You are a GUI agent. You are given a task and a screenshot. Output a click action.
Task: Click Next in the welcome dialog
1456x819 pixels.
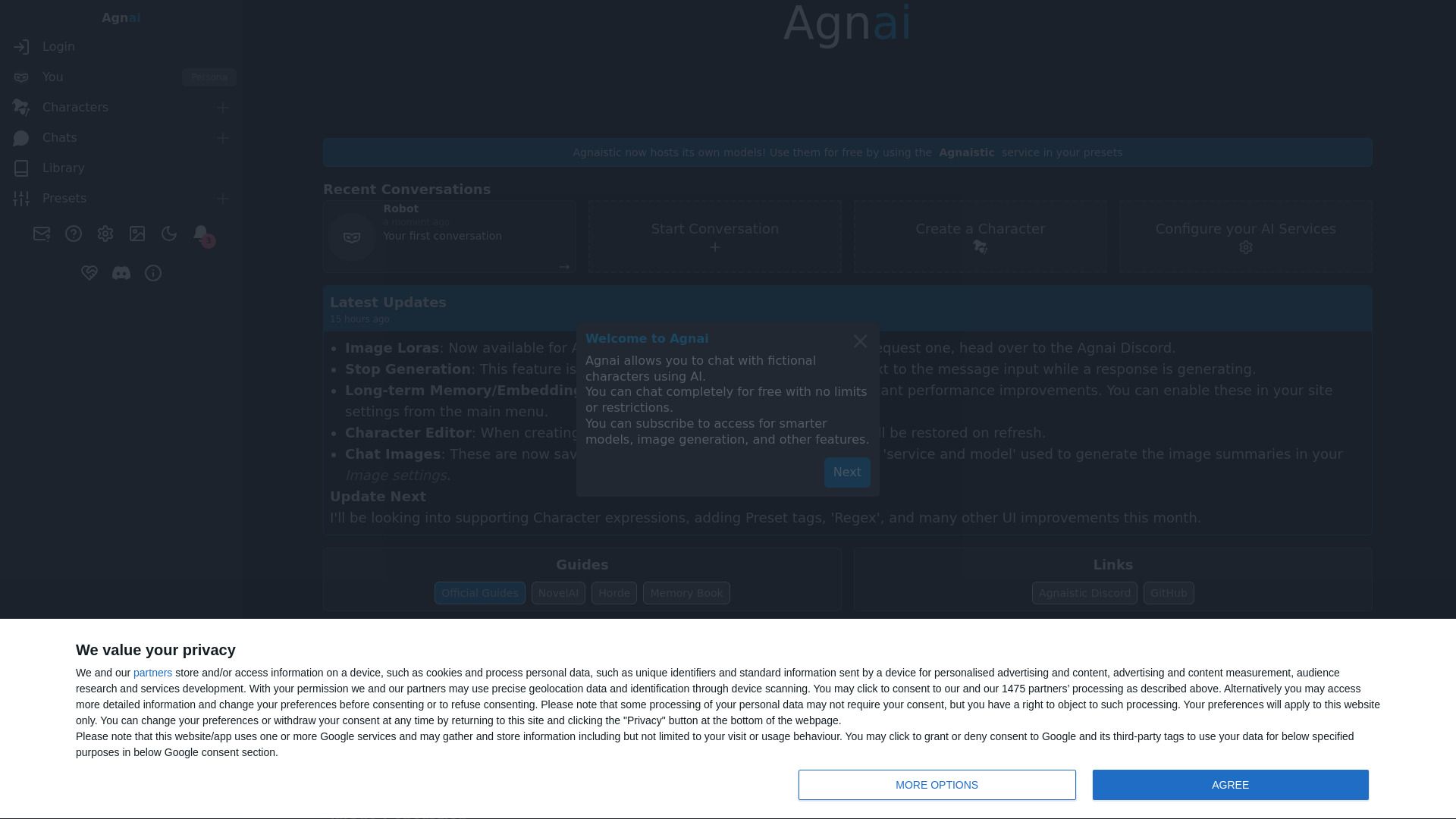pyautogui.click(x=846, y=472)
